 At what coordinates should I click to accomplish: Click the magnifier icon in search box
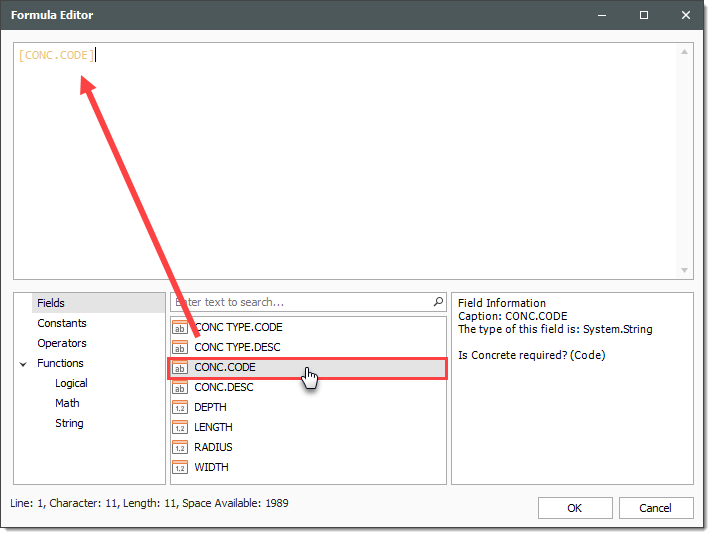(438, 302)
